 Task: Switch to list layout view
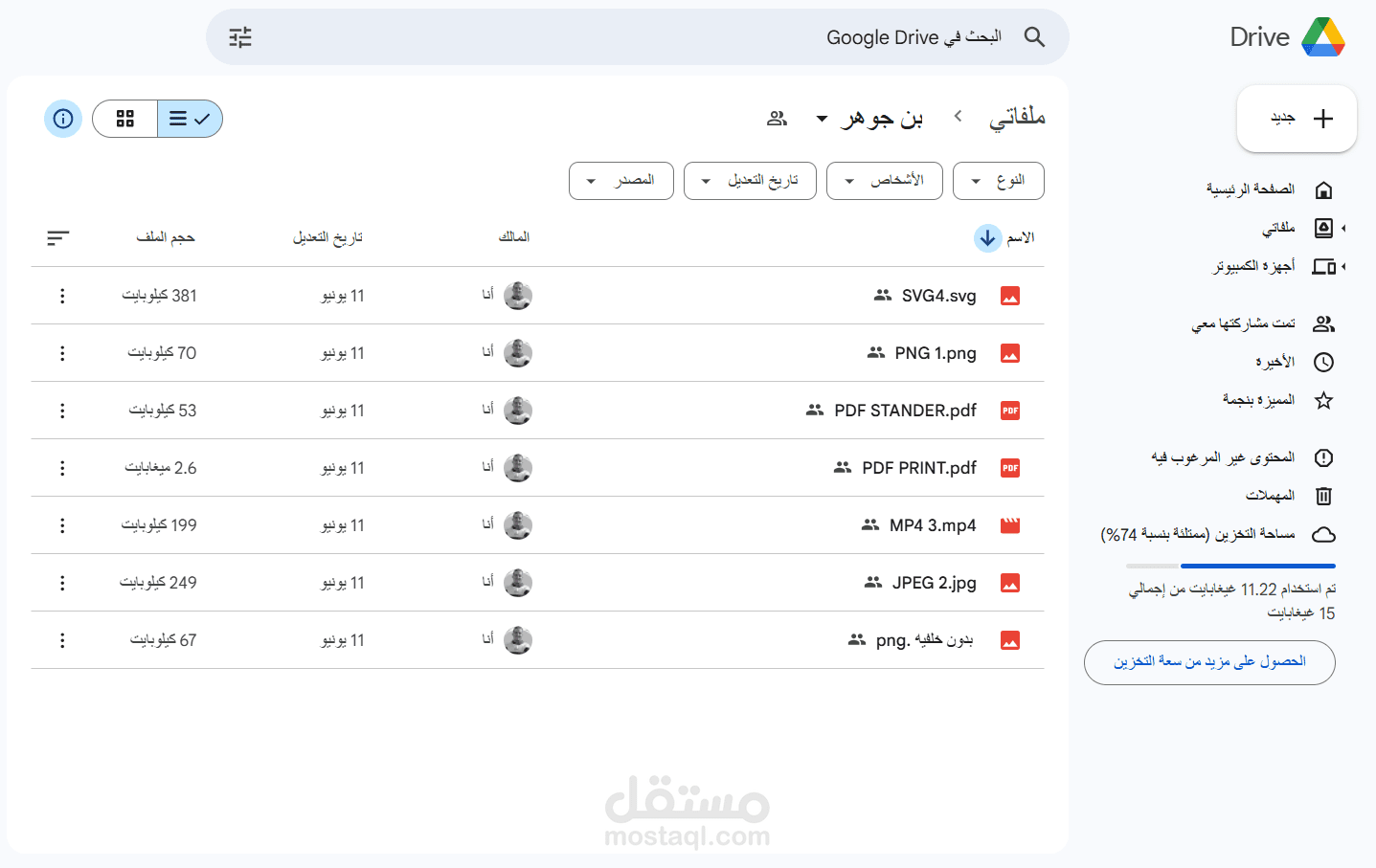pyautogui.click(x=190, y=119)
